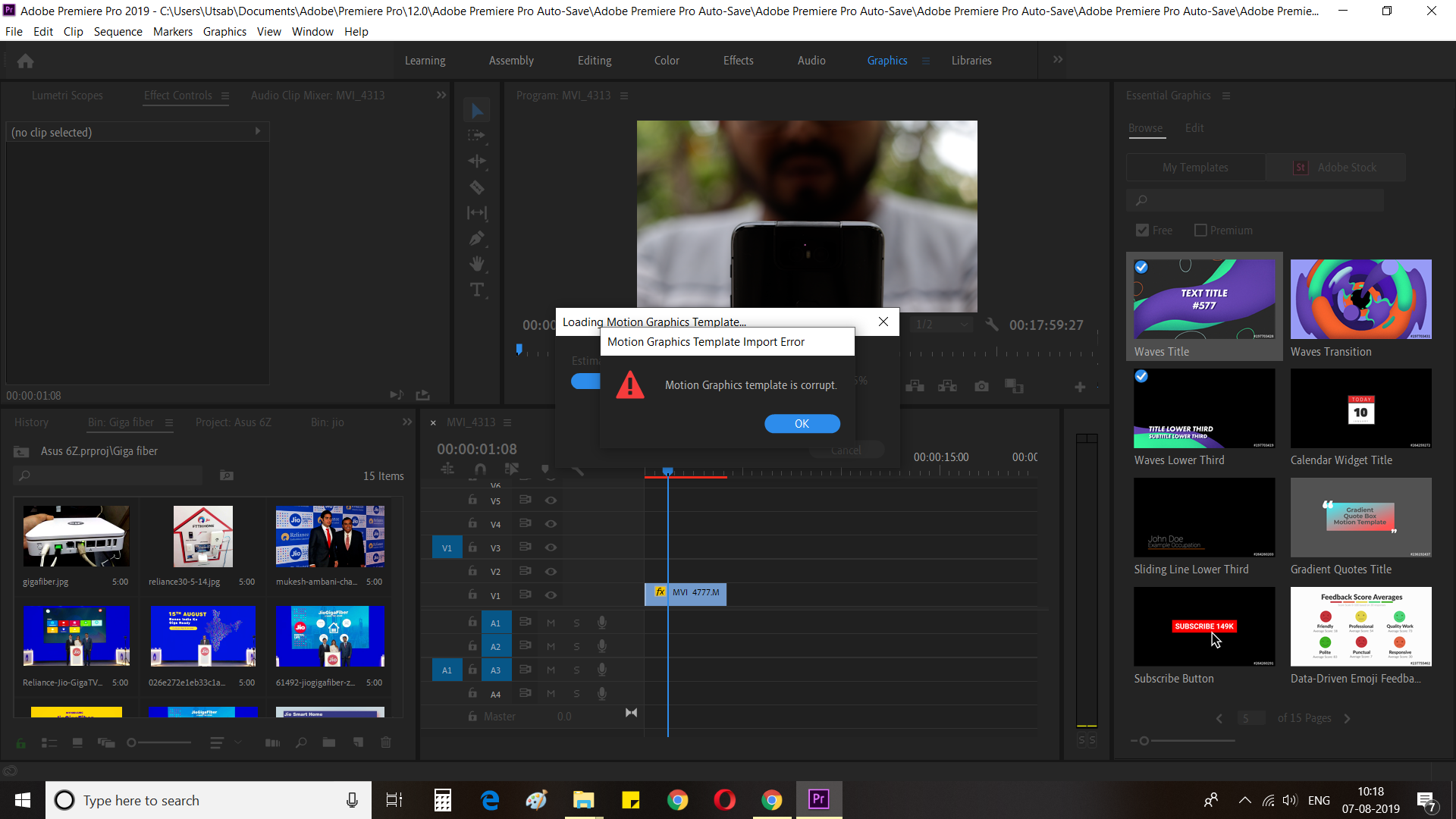Open Program monitor panel menu
Image resolution: width=1456 pixels, height=819 pixels.
(624, 96)
